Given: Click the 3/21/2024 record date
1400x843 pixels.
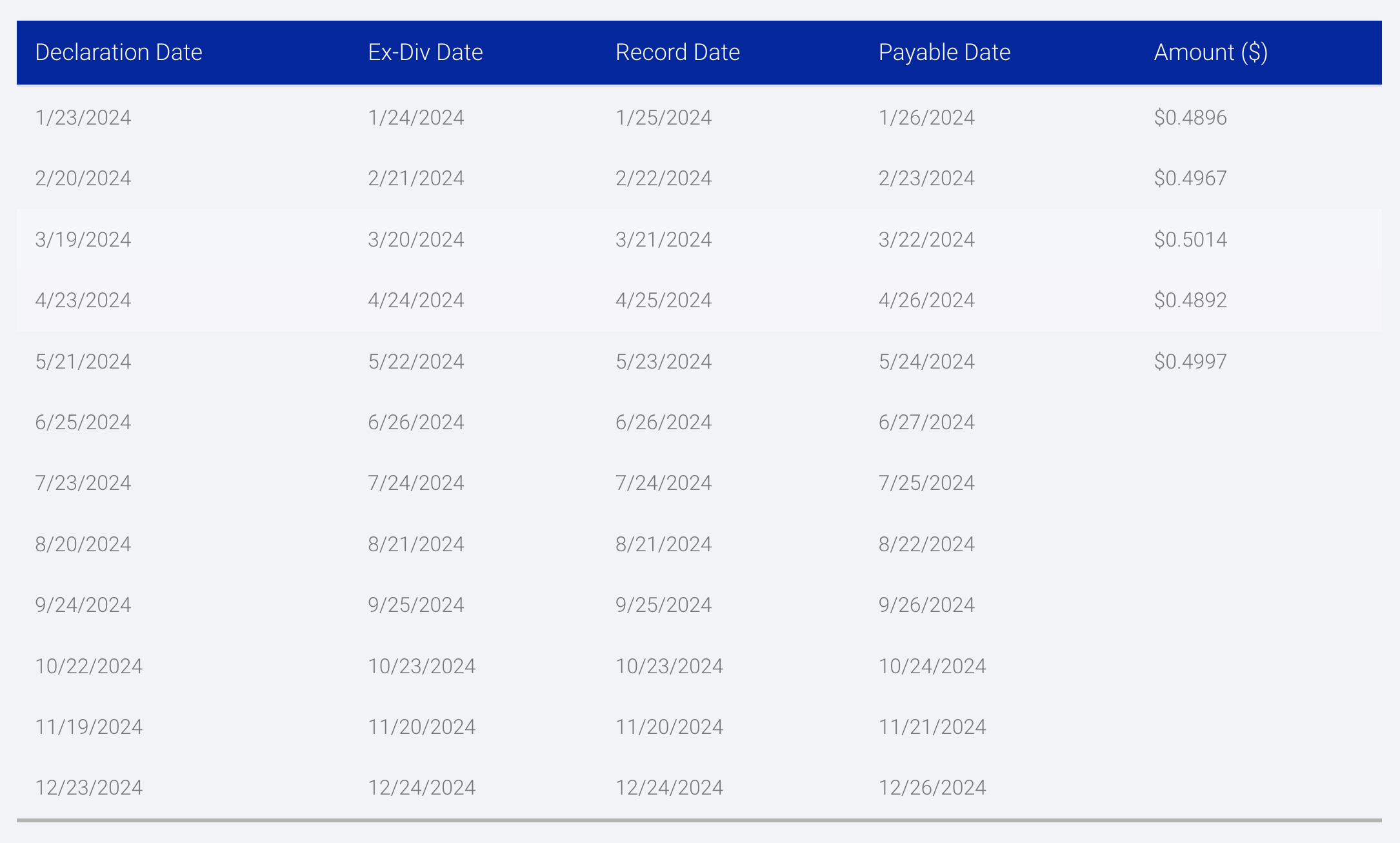Looking at the screenshot, I should 663,239.
